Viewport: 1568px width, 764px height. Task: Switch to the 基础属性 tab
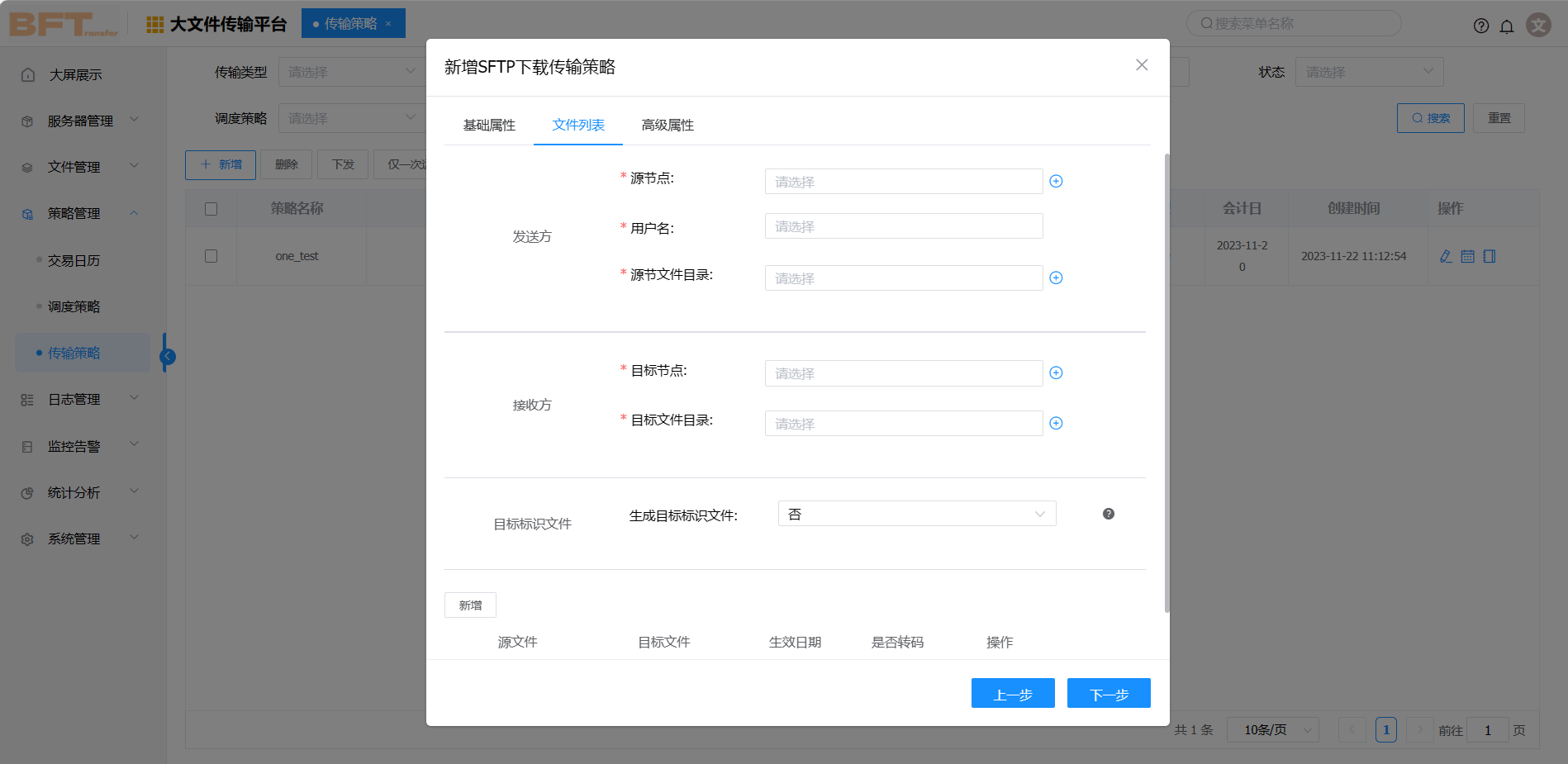[x=489, y=126]
